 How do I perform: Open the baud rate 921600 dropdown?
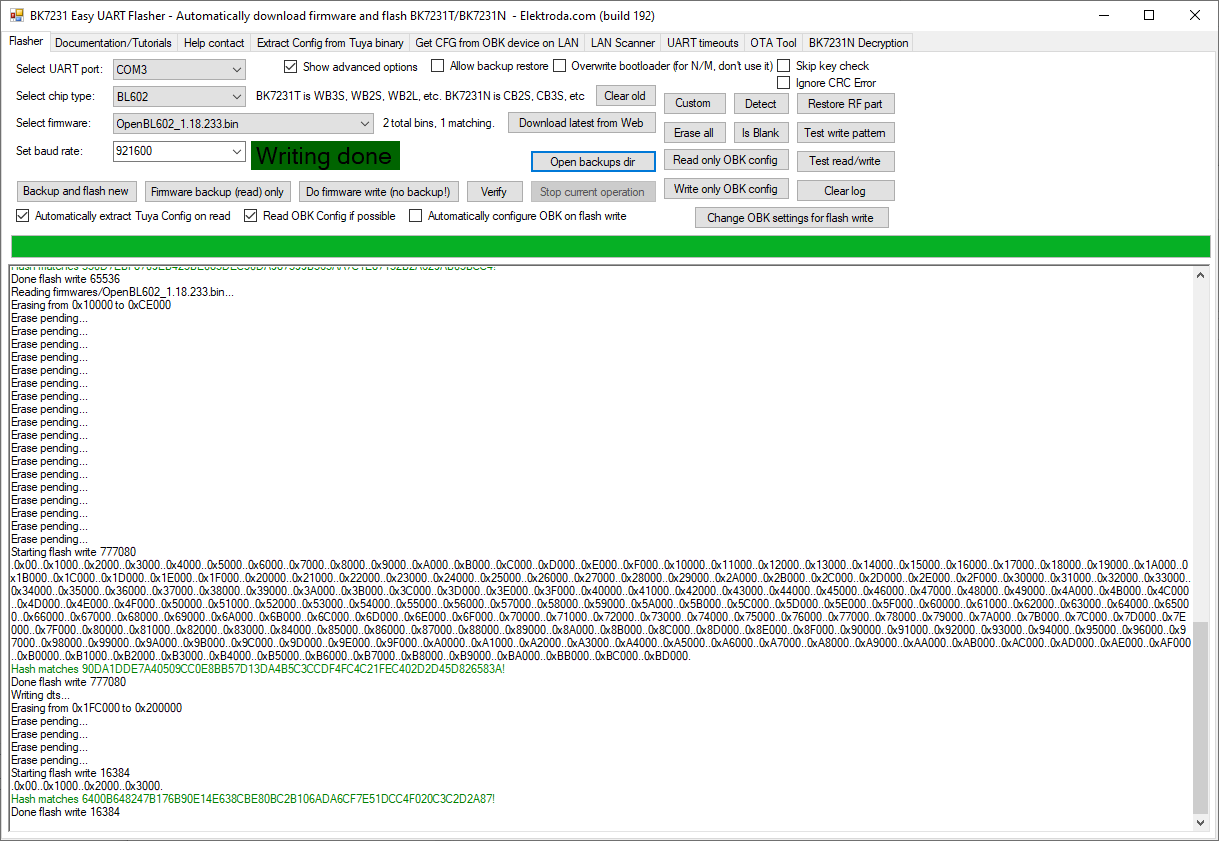pyautogui.click(x=179, y=151)
